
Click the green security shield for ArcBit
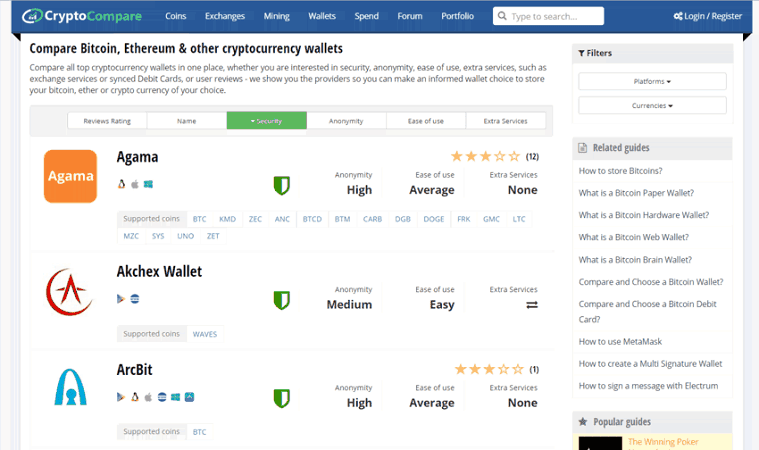click(x=282, y=398)
